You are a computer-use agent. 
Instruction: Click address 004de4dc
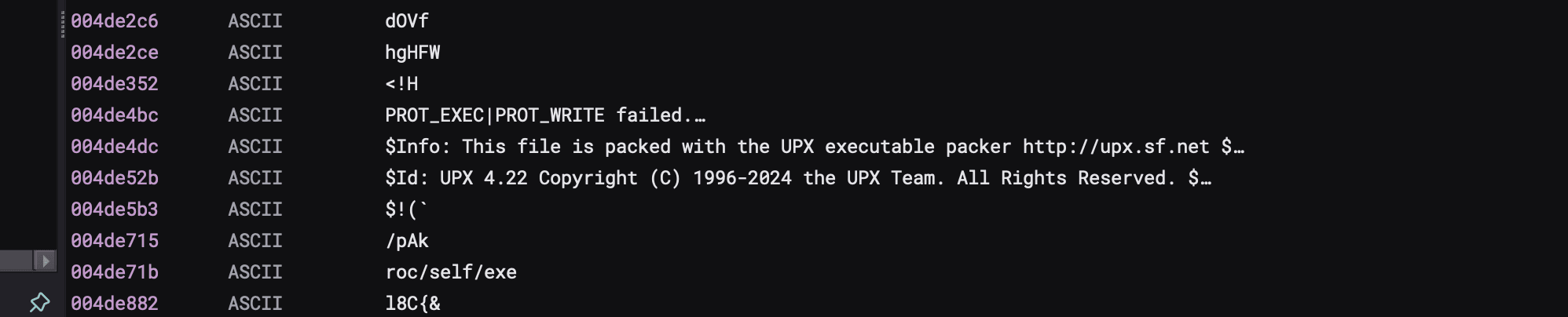pyautogui.click(x=115, y=147)
